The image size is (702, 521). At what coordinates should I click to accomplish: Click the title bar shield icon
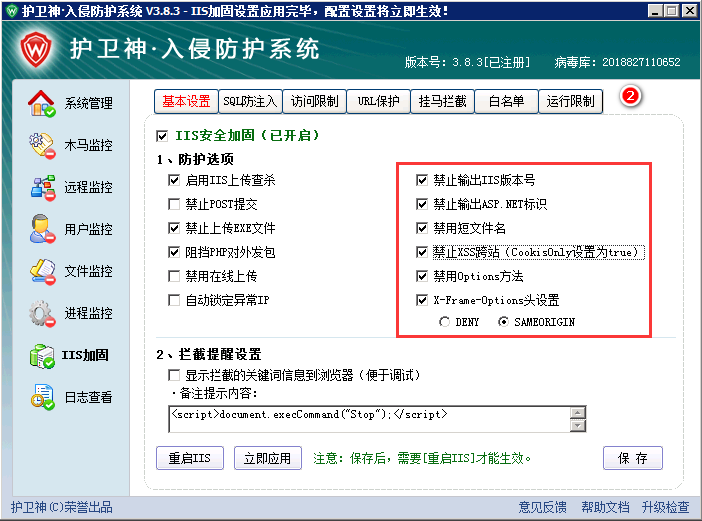[x=12, y=11]
